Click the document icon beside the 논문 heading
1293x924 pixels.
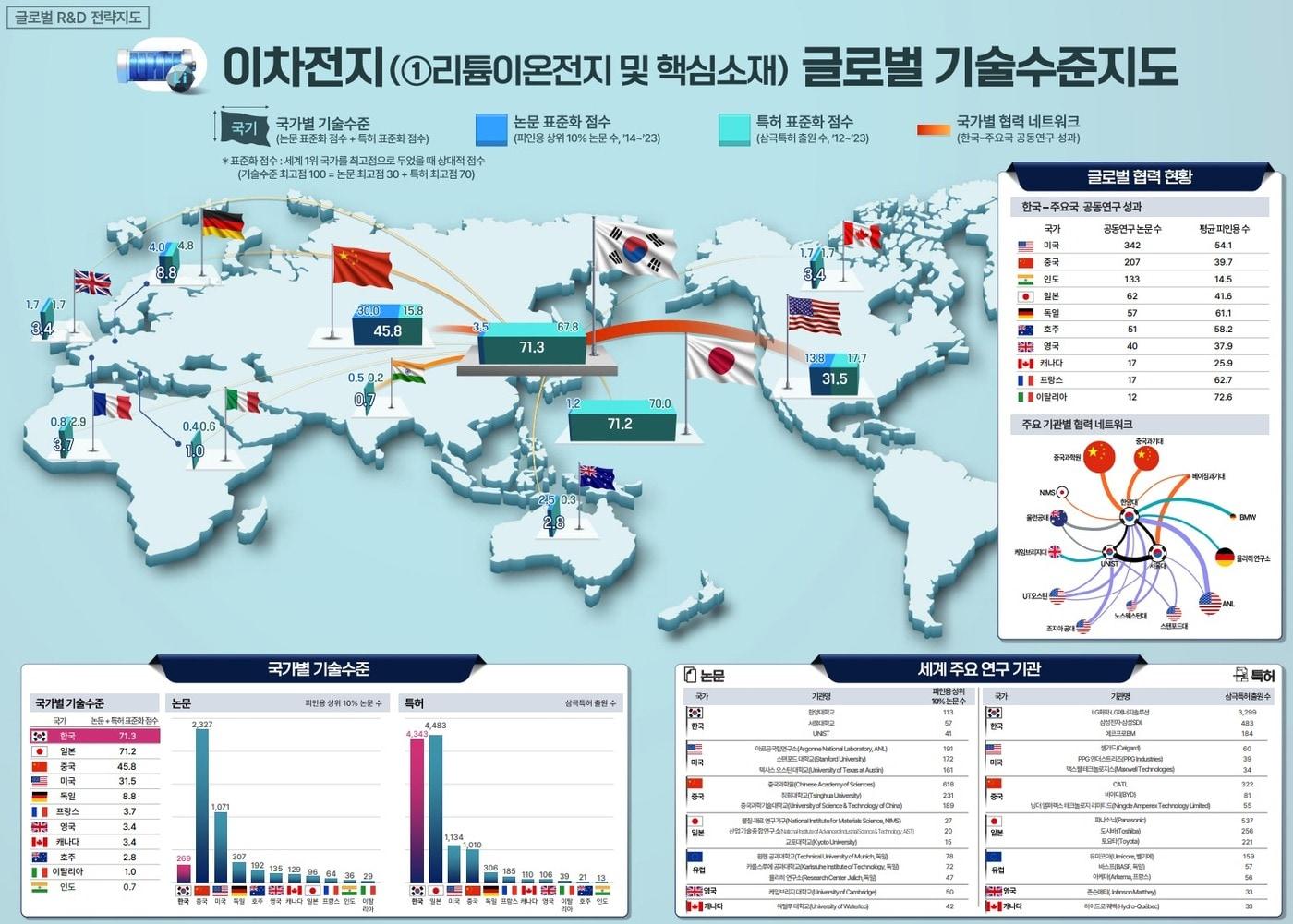coord(690,675)
